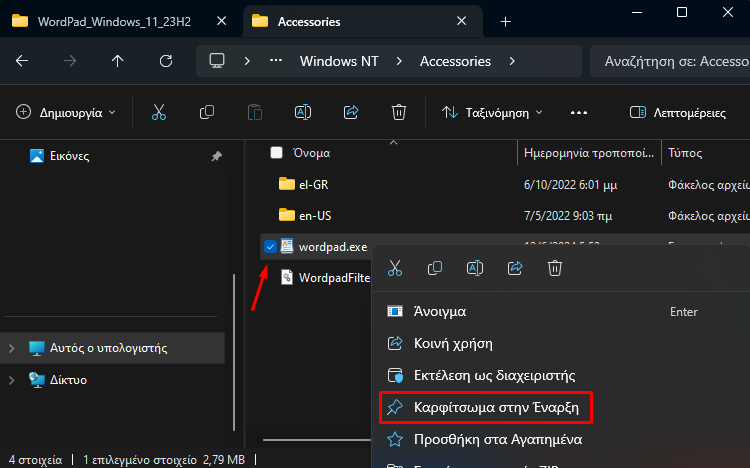Click Accessories in the address breadcrumb
The width and height of the screenshot is (750, 468).
coord(455,61)
